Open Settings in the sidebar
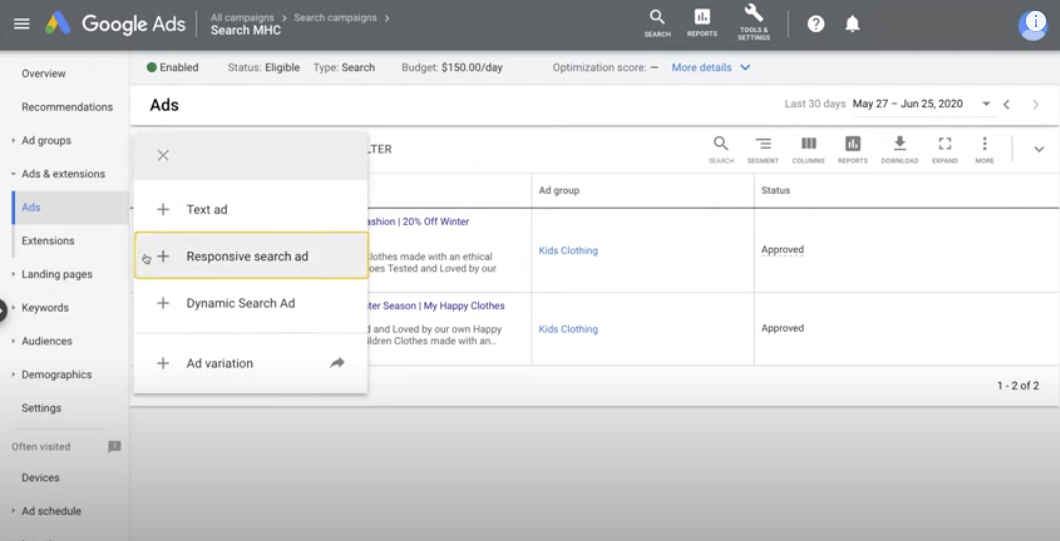This screenshot has height=541, width=1060. click(x=41, y=408)
